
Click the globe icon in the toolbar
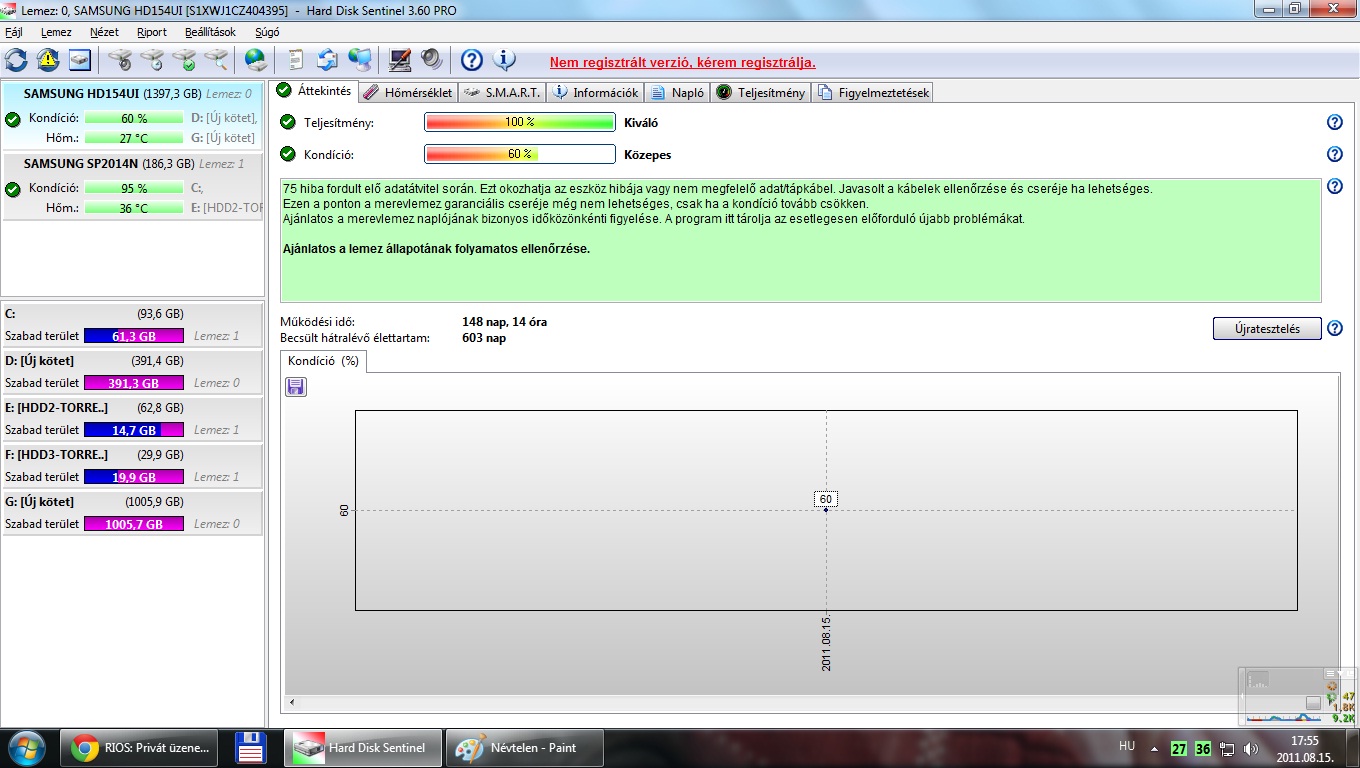point(256,60)
